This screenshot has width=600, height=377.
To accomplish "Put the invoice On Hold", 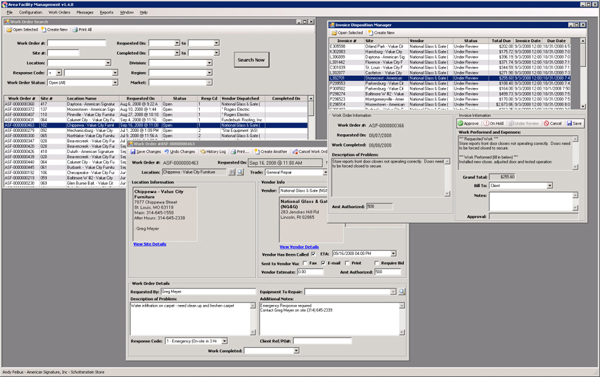I will [x=493, y=123].
